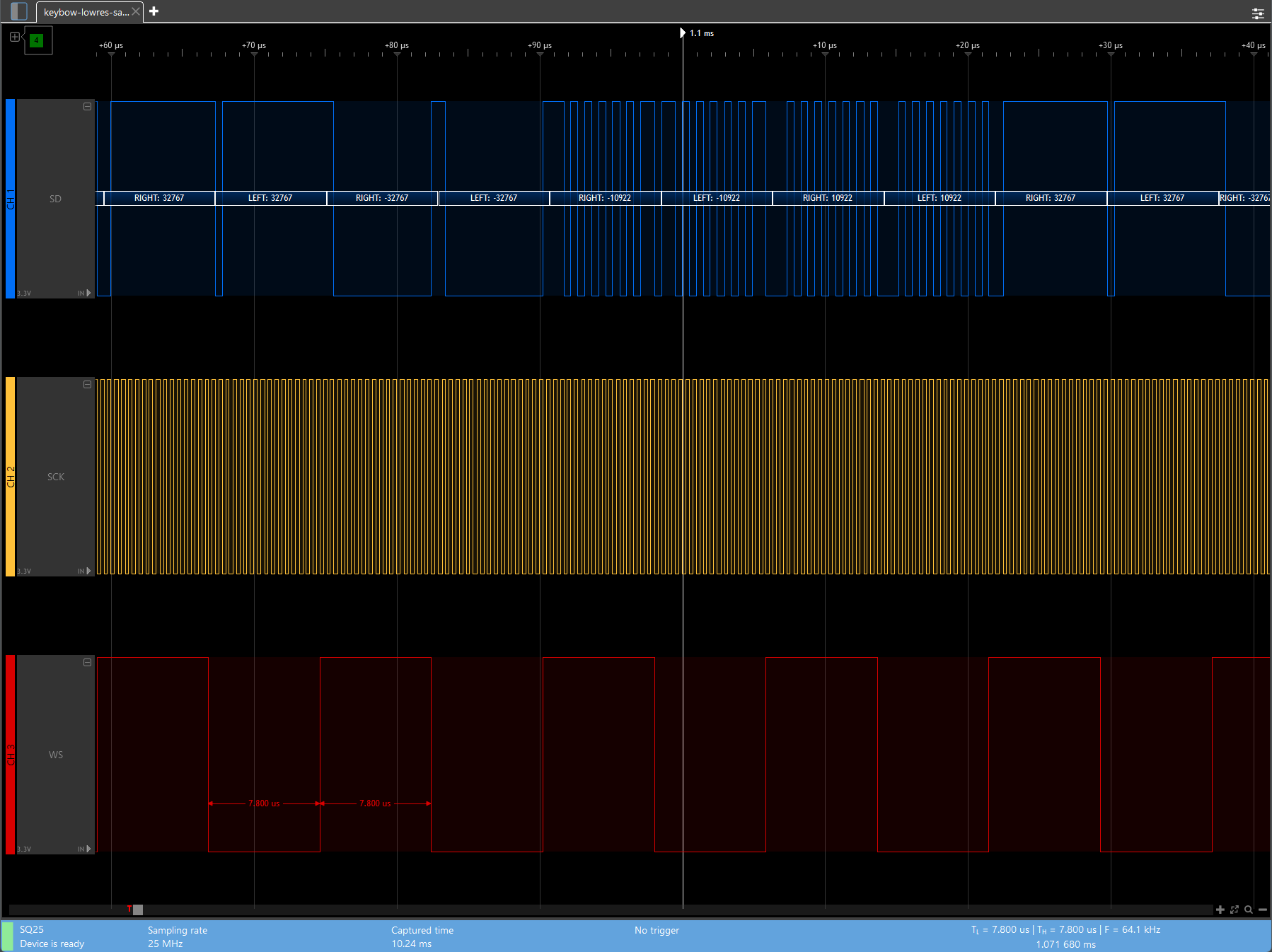This screenshot has width=1272, height=952.
Task: Click the 3.3V threshold label on the SD channel
Action: (24, 293)
